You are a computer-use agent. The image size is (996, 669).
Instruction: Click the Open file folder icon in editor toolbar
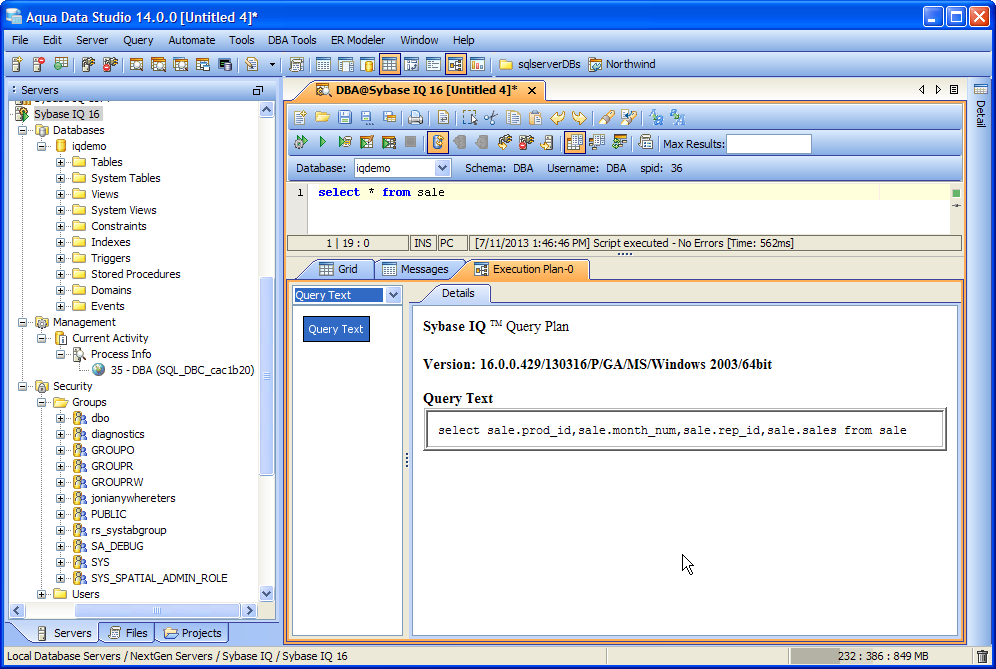323,118
